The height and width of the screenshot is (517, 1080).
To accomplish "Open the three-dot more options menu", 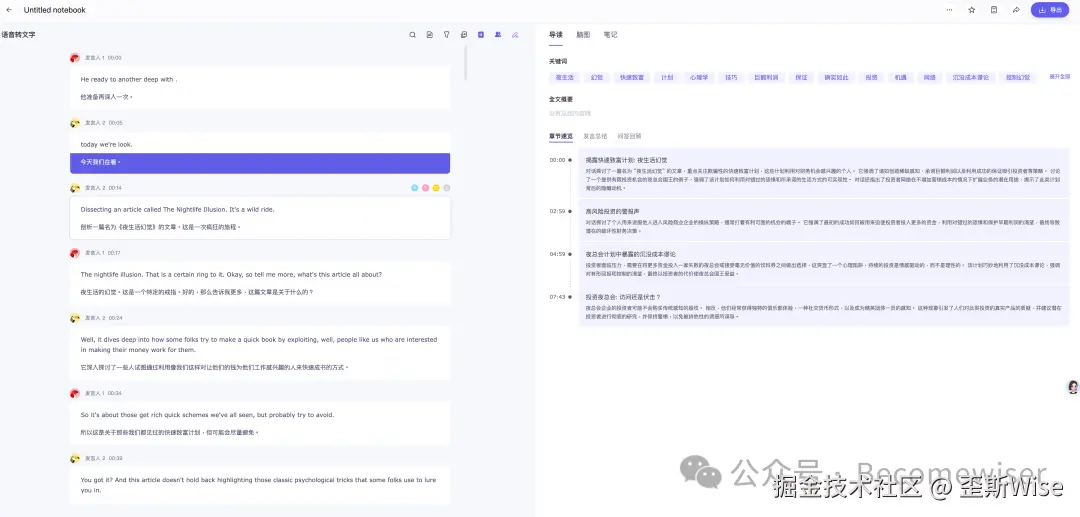I will click(x=949, y=10).
